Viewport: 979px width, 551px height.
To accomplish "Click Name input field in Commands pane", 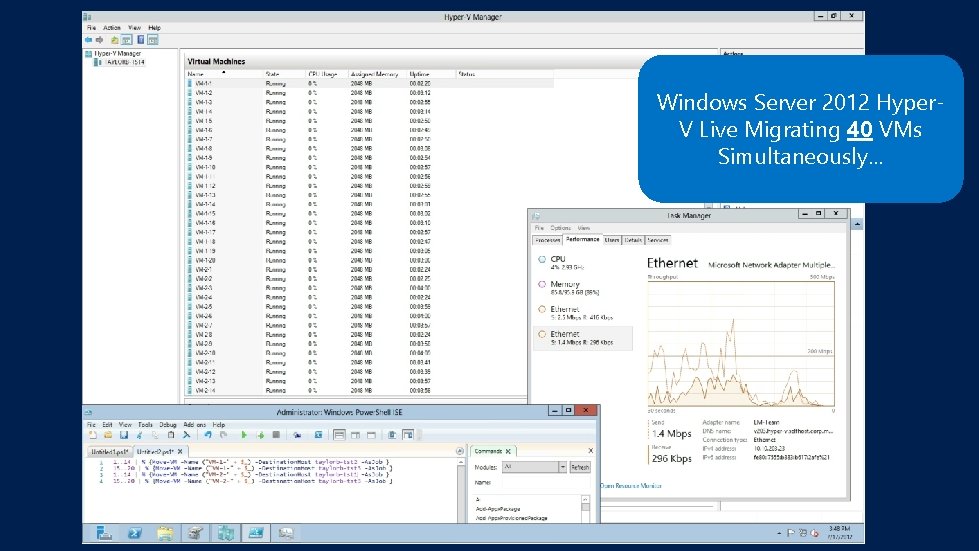I will tap(544, 482).
